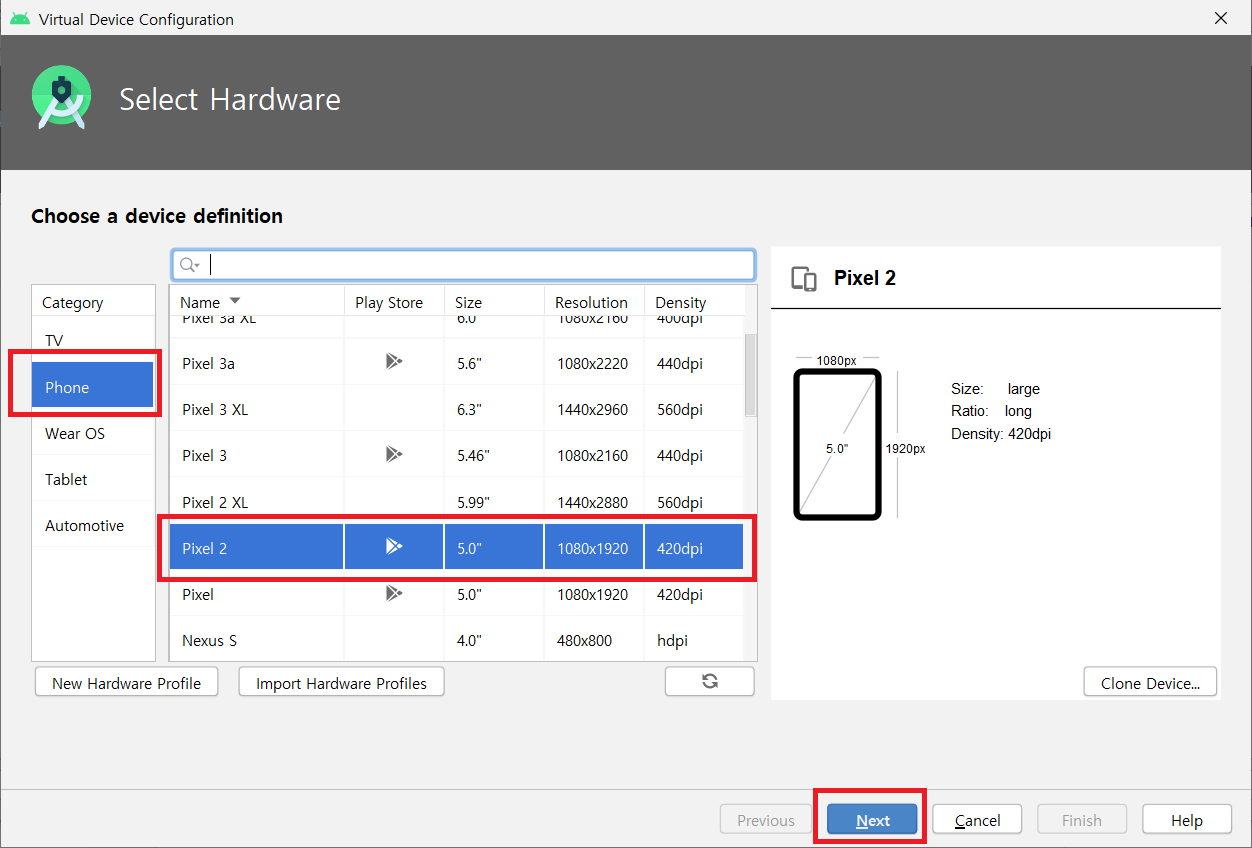Close the Virtual Device Configuration window
This screenshot has height=848, width=1252.
tap(1220, 18)
